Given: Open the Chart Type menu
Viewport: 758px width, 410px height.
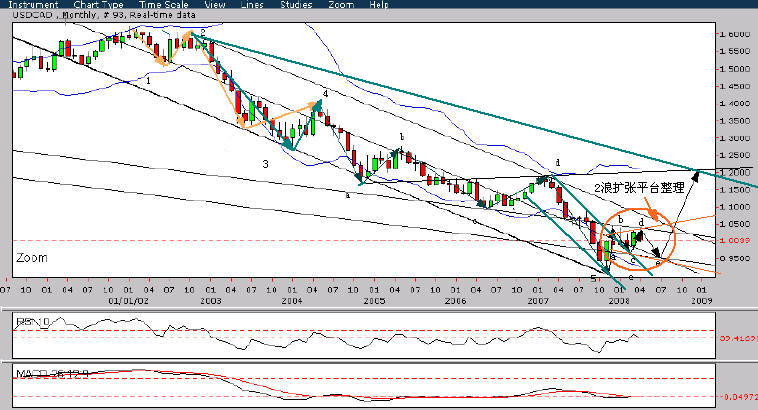Looking at the screenshot, I should pyautogui.click(x=98, y=4).
